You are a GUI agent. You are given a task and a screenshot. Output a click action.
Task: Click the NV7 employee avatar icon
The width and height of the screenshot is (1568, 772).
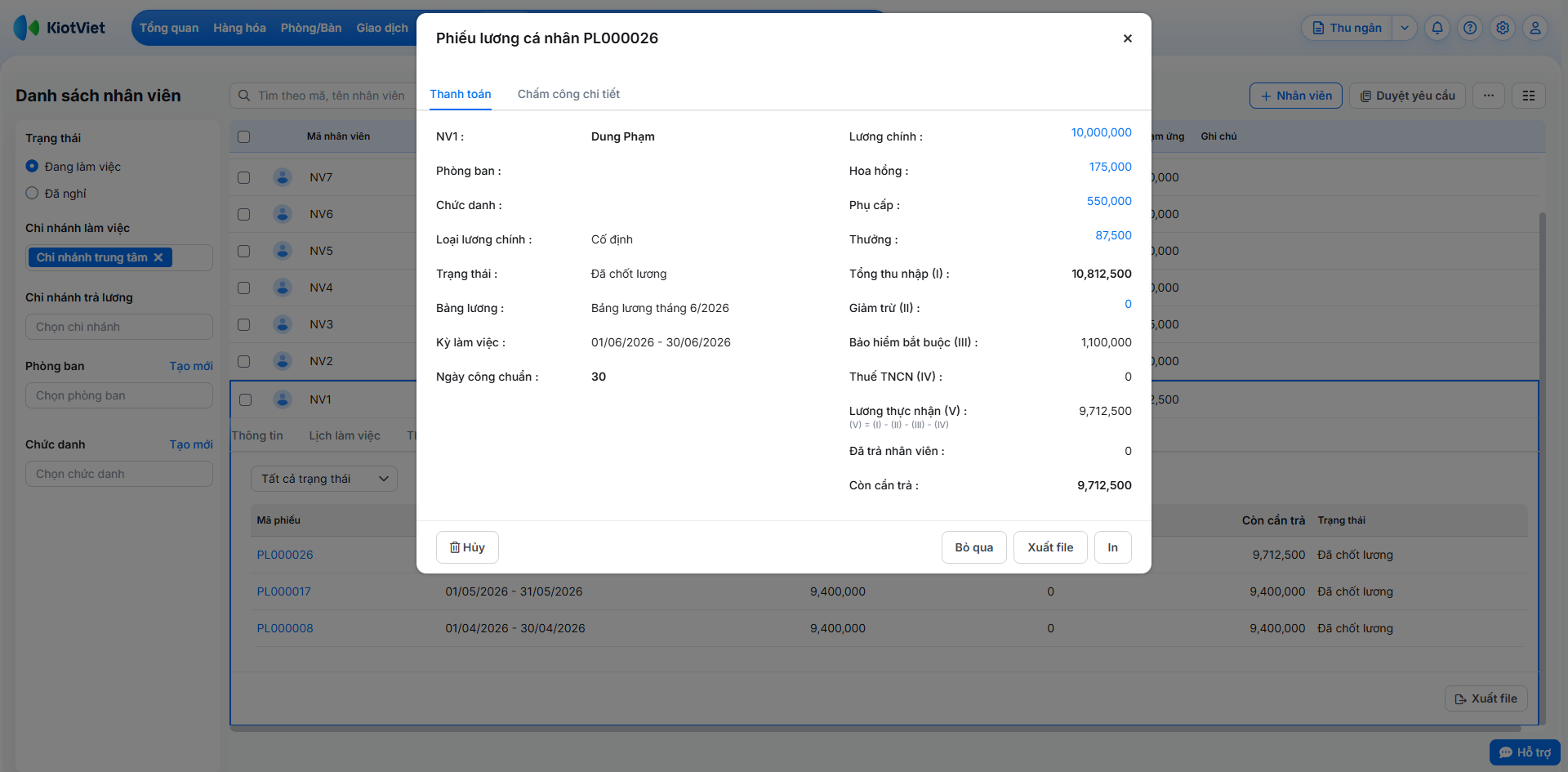pos(283,177)
